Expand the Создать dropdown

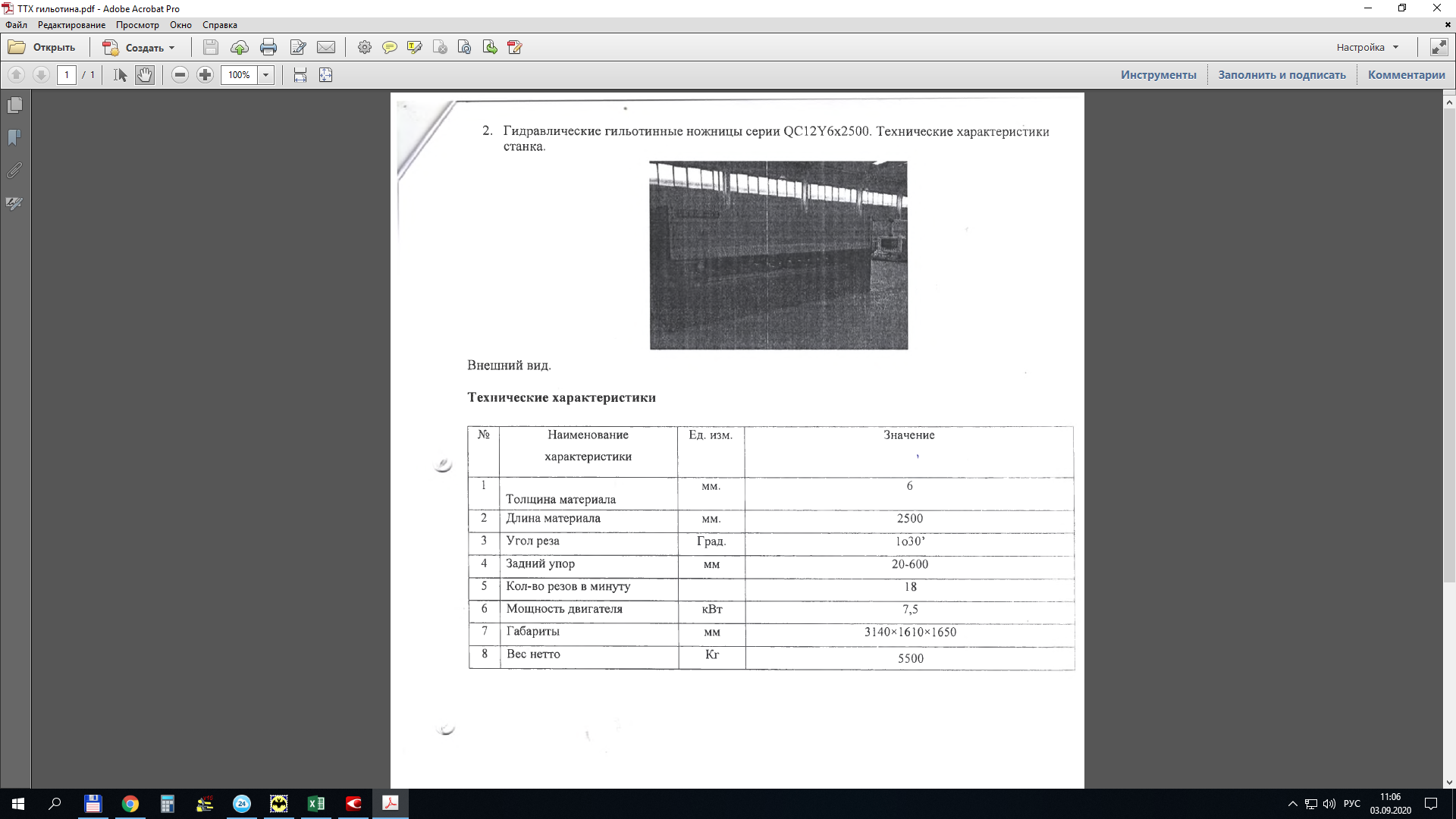click(x=171, y=48)
